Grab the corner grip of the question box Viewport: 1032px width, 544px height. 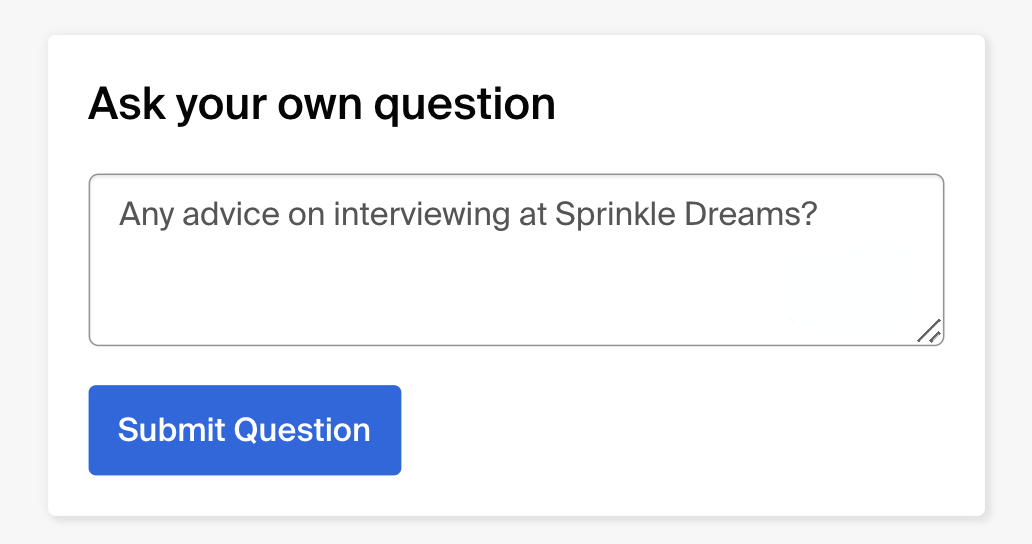[x=931, y=332]
